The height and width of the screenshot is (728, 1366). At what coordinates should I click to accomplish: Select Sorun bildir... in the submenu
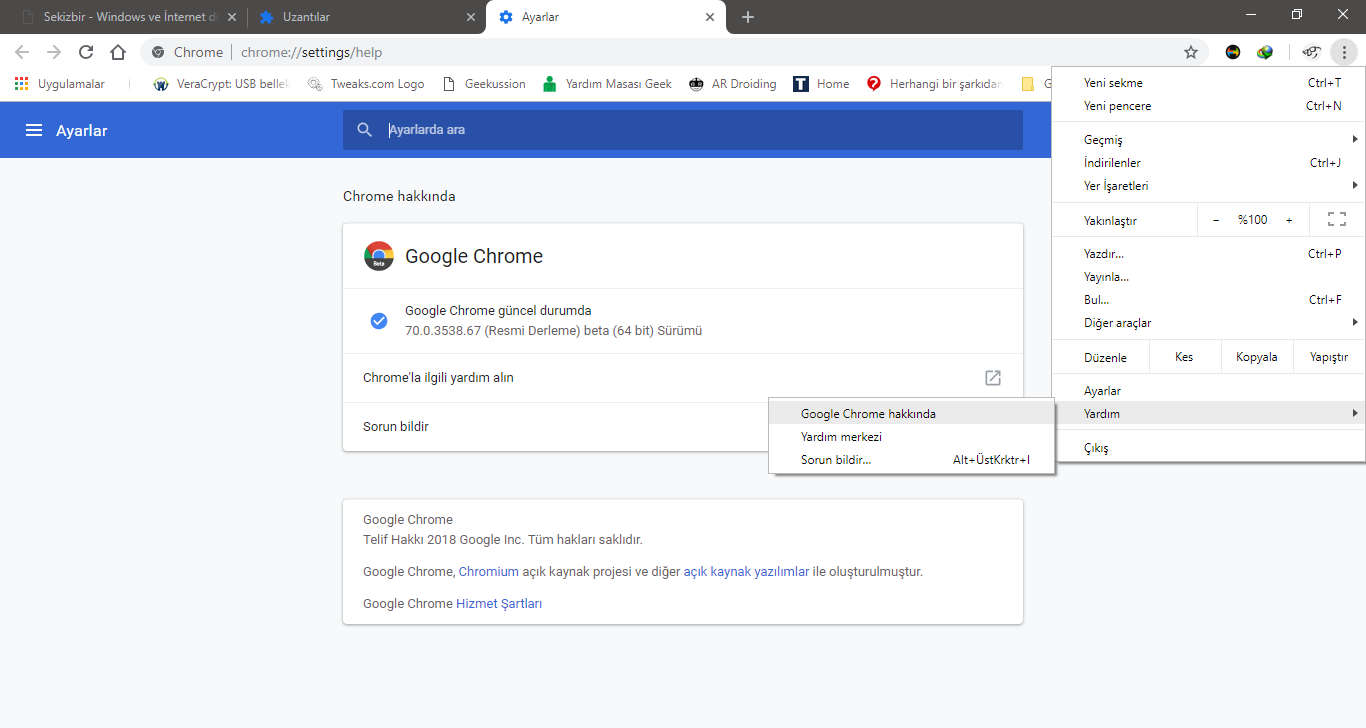(911, 460)
